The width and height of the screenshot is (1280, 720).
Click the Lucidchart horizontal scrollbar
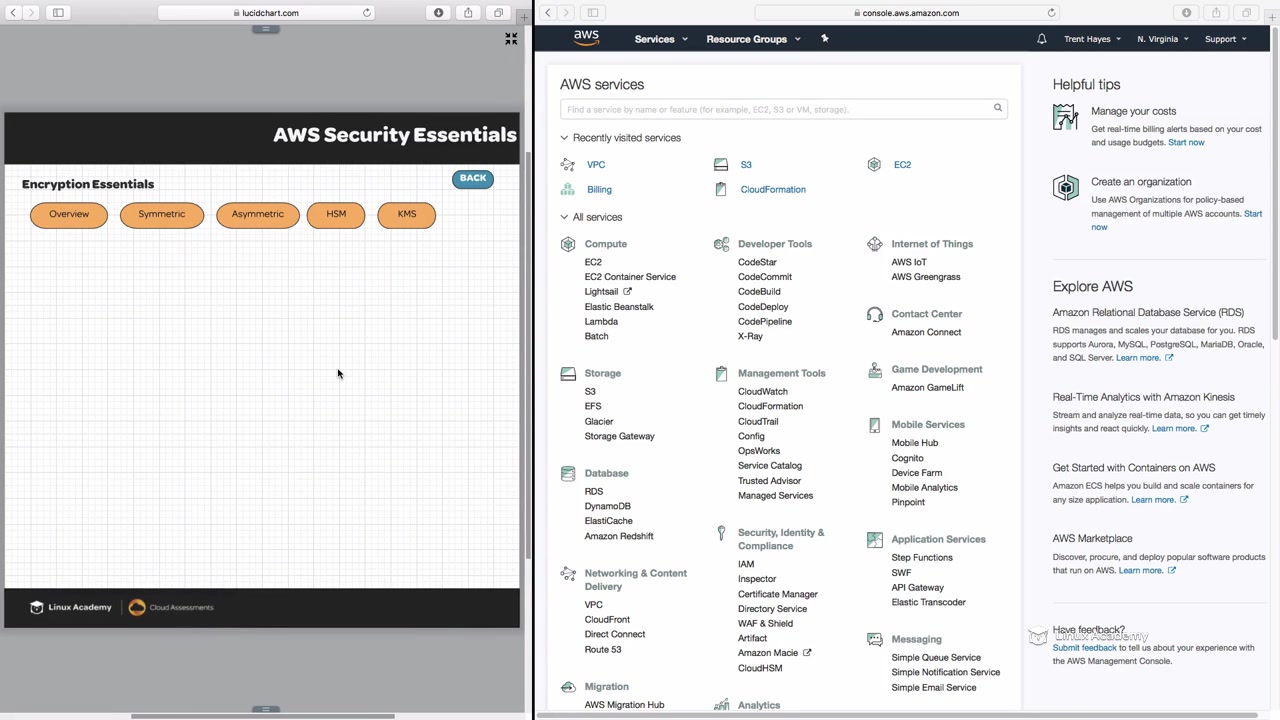263,716
